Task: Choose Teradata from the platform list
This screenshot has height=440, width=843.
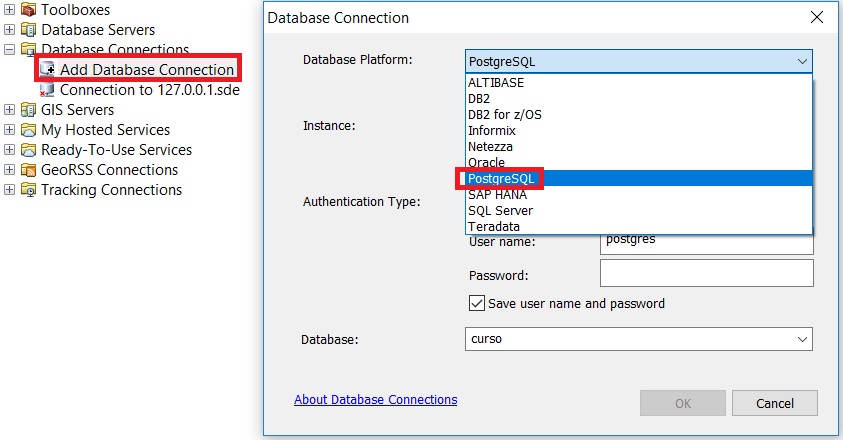Action: (x=639, y=226)
